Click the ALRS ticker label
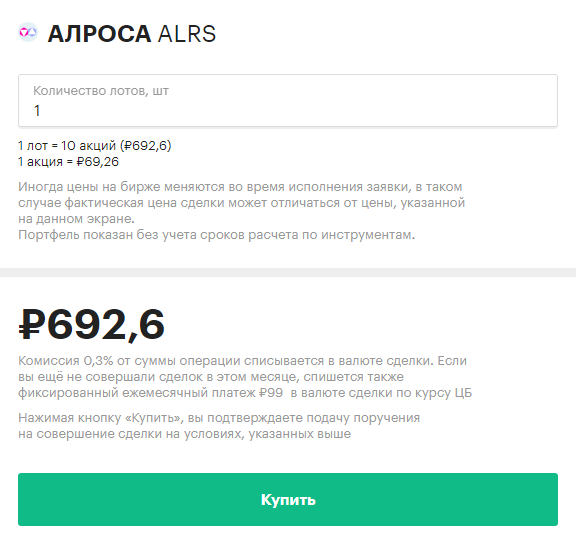This screenshot has width=576, height=550. pyautogui.click(x=187, y=34)
